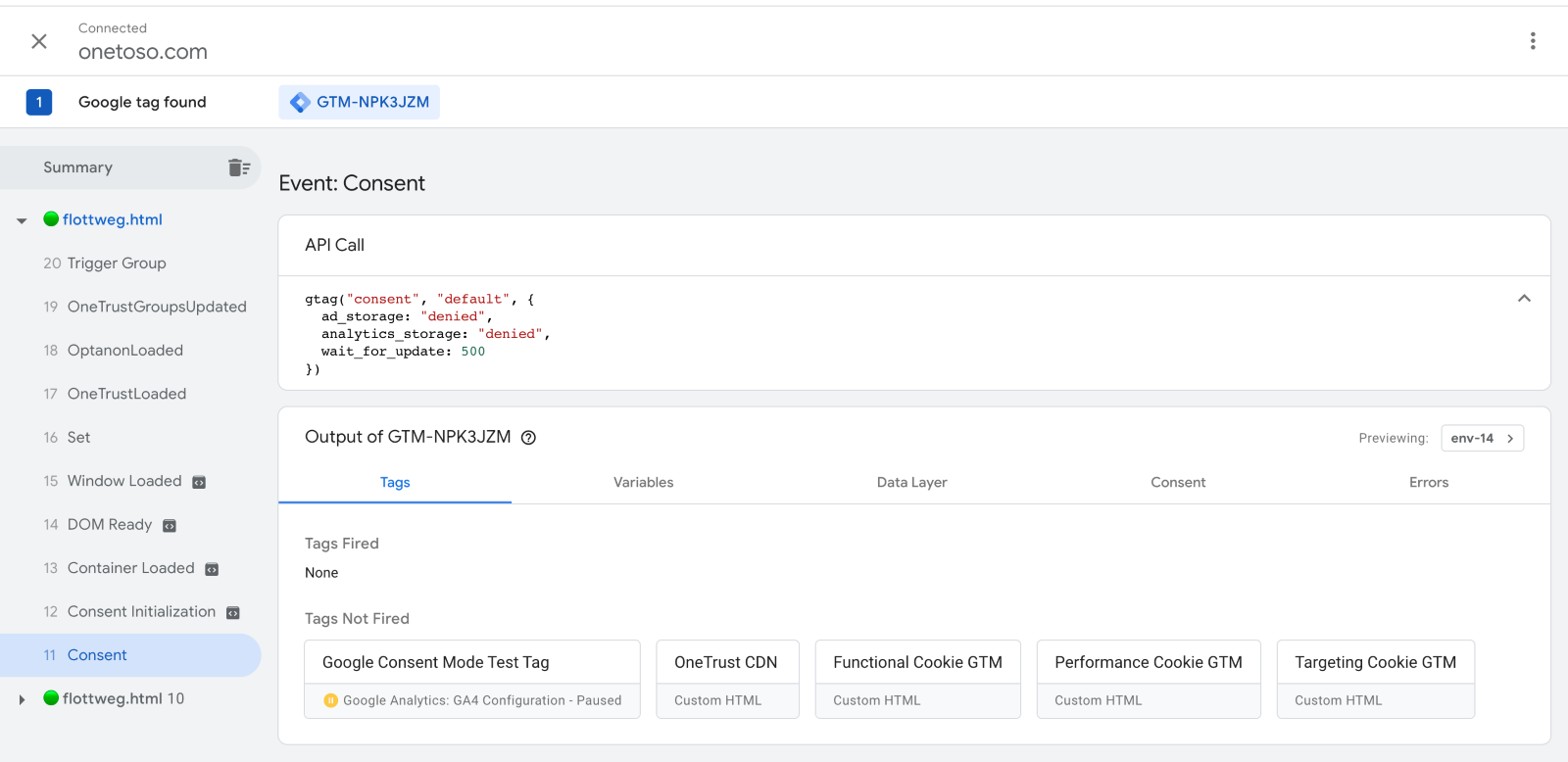
Task: Open the Targeting Cookie GTM tag card
Action: [x=1375, y=679]
